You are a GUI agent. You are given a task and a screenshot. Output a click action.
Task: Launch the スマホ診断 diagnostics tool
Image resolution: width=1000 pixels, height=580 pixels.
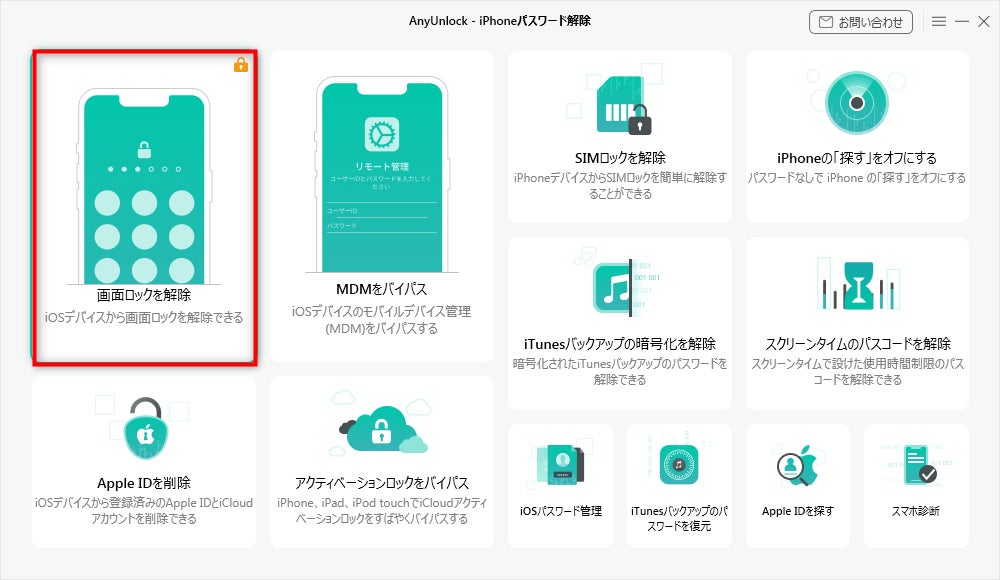pyautogui.click(x=917, y=485)
